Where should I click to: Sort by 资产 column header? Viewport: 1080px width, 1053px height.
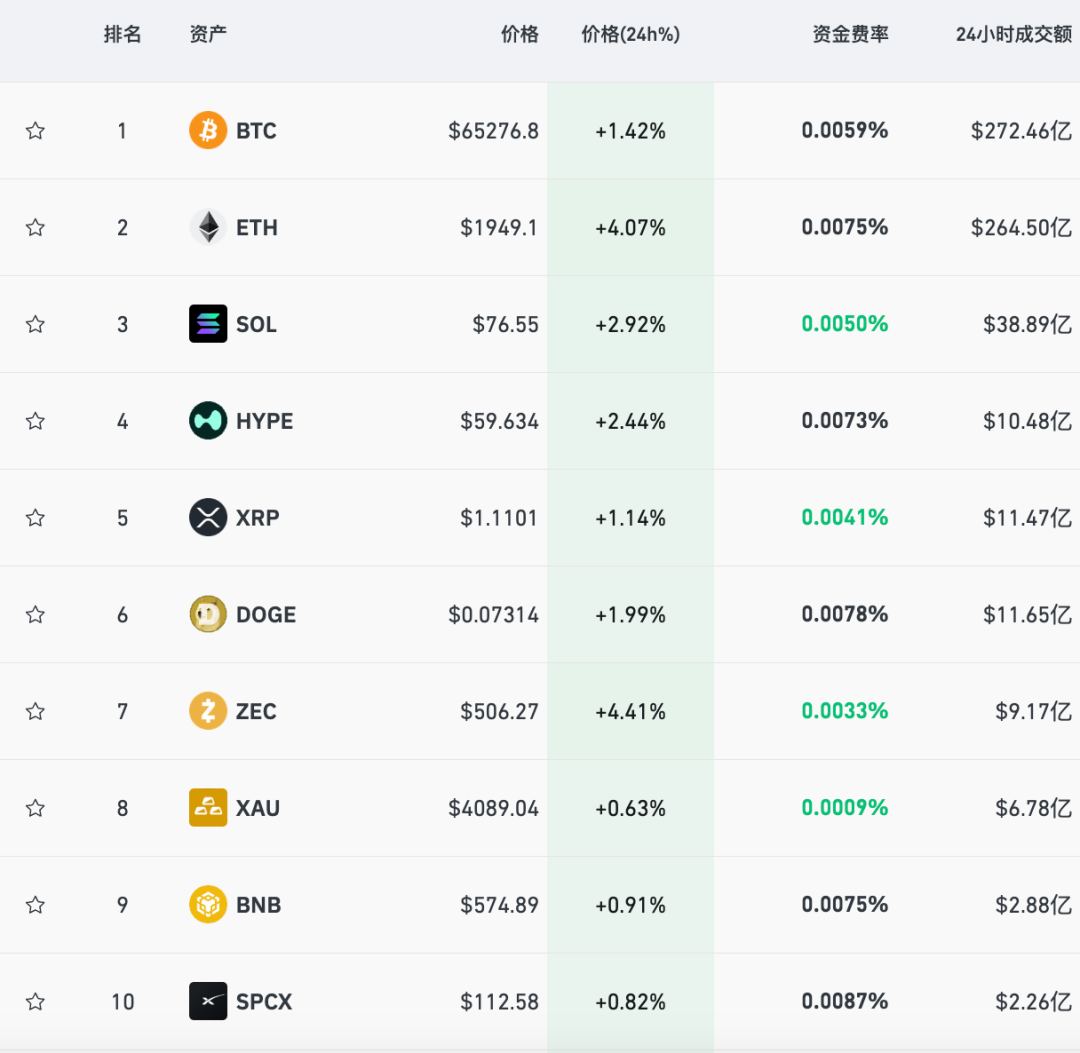[208, 34]
